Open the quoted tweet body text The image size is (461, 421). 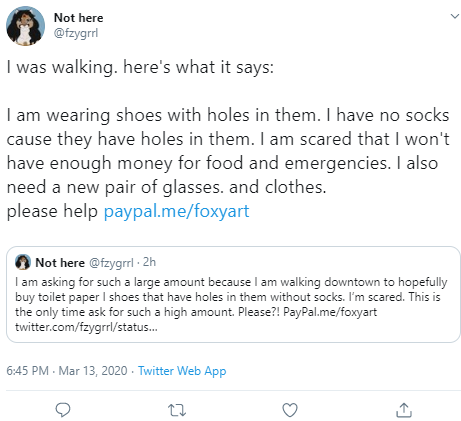pos(231,304)
